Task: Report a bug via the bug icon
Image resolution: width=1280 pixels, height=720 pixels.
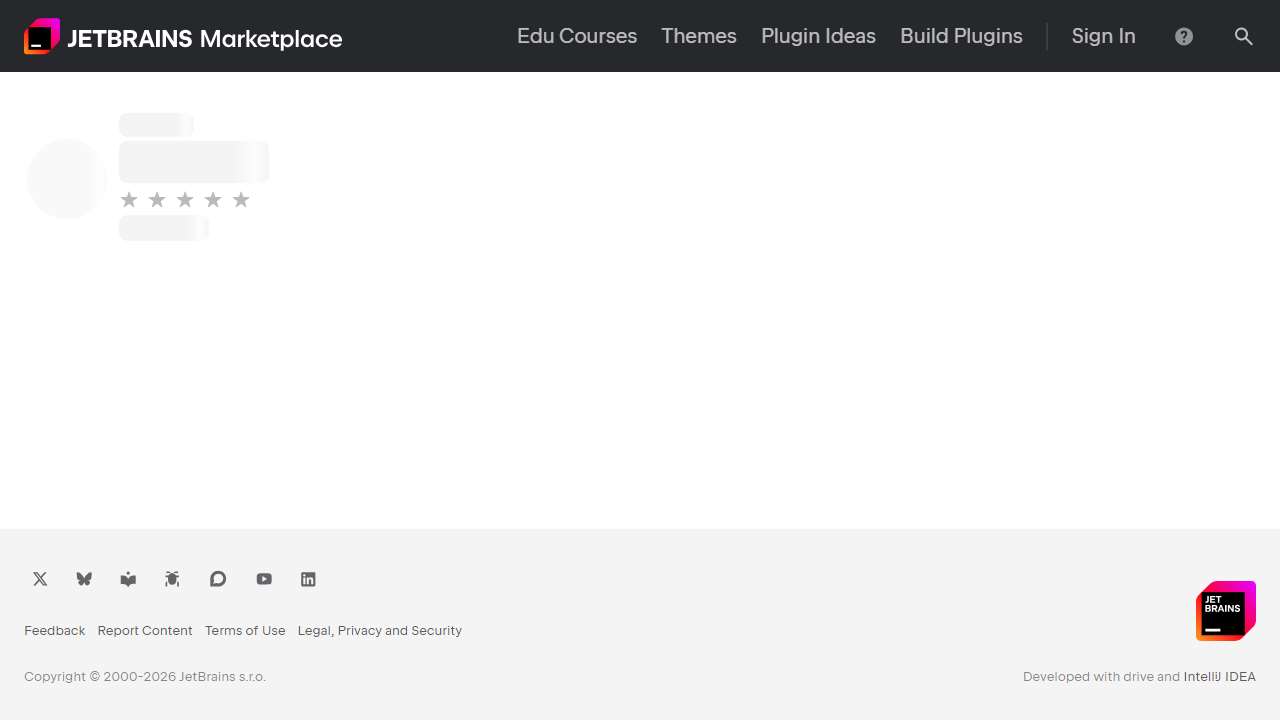Action: (x=172, y=579)
